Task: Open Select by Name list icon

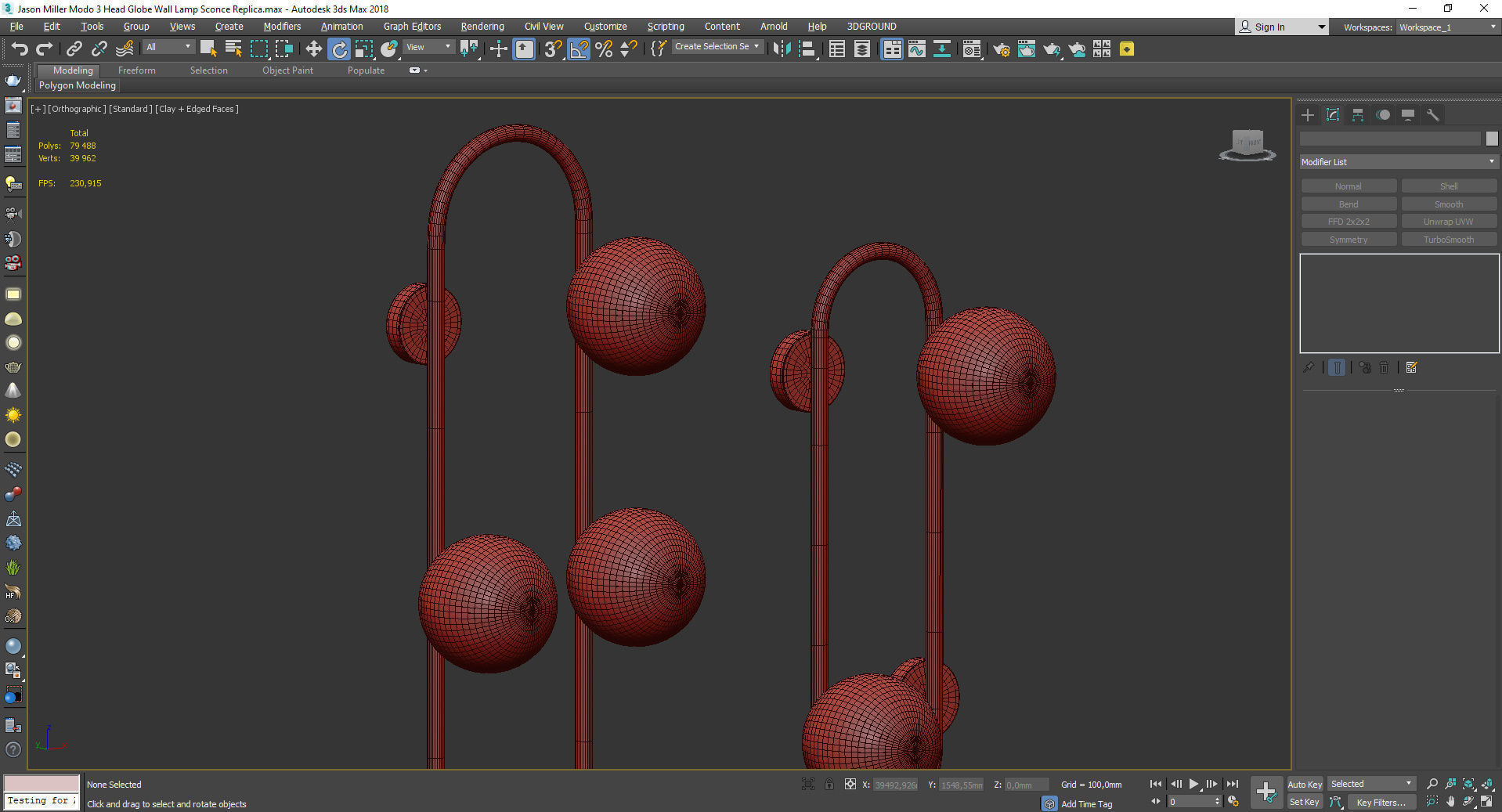Action: point(233,49)
